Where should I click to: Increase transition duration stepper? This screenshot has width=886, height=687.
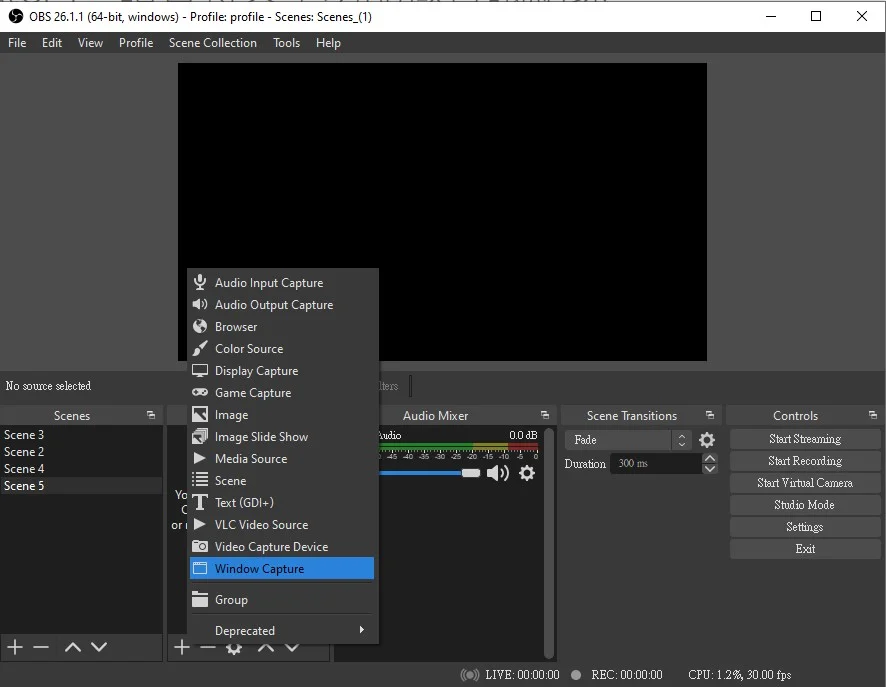point(710,458)
